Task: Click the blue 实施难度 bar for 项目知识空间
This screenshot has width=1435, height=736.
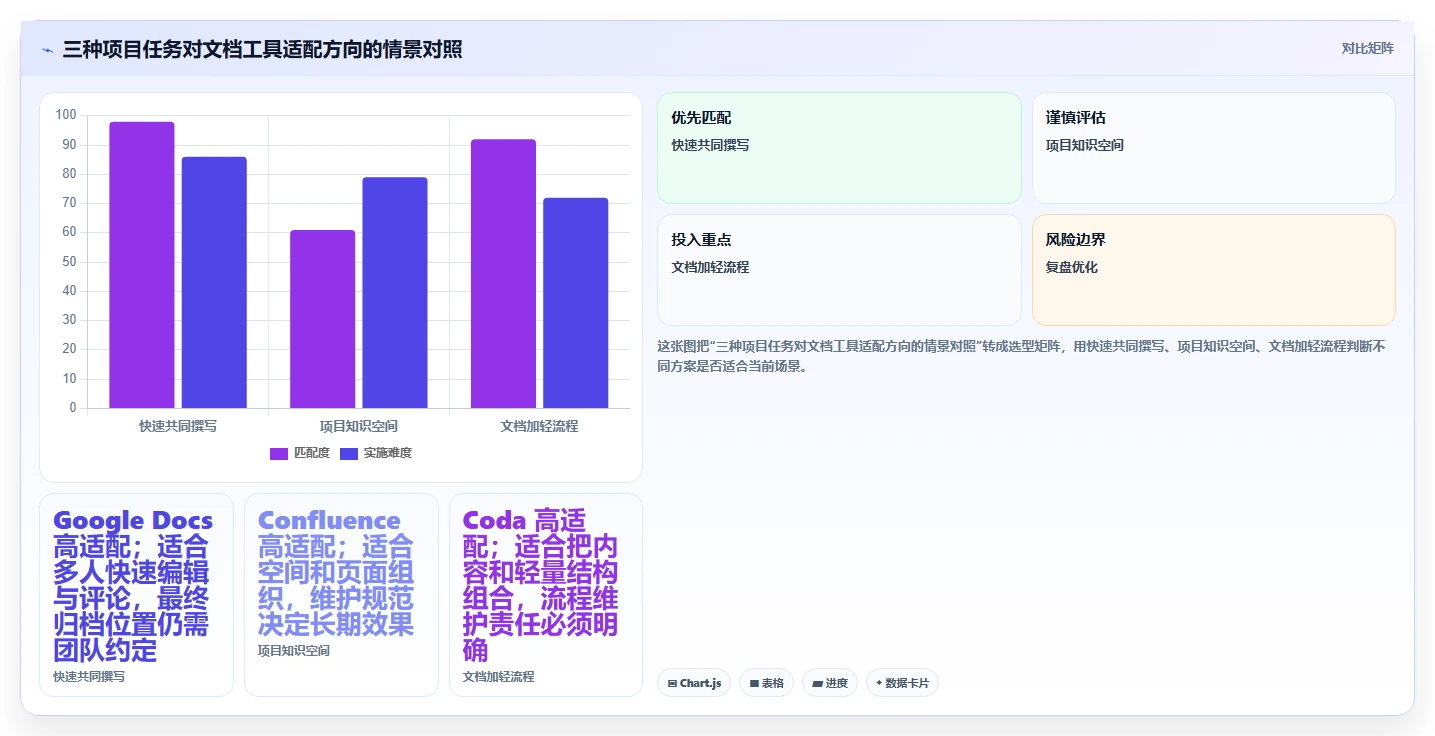Action: 395,293
